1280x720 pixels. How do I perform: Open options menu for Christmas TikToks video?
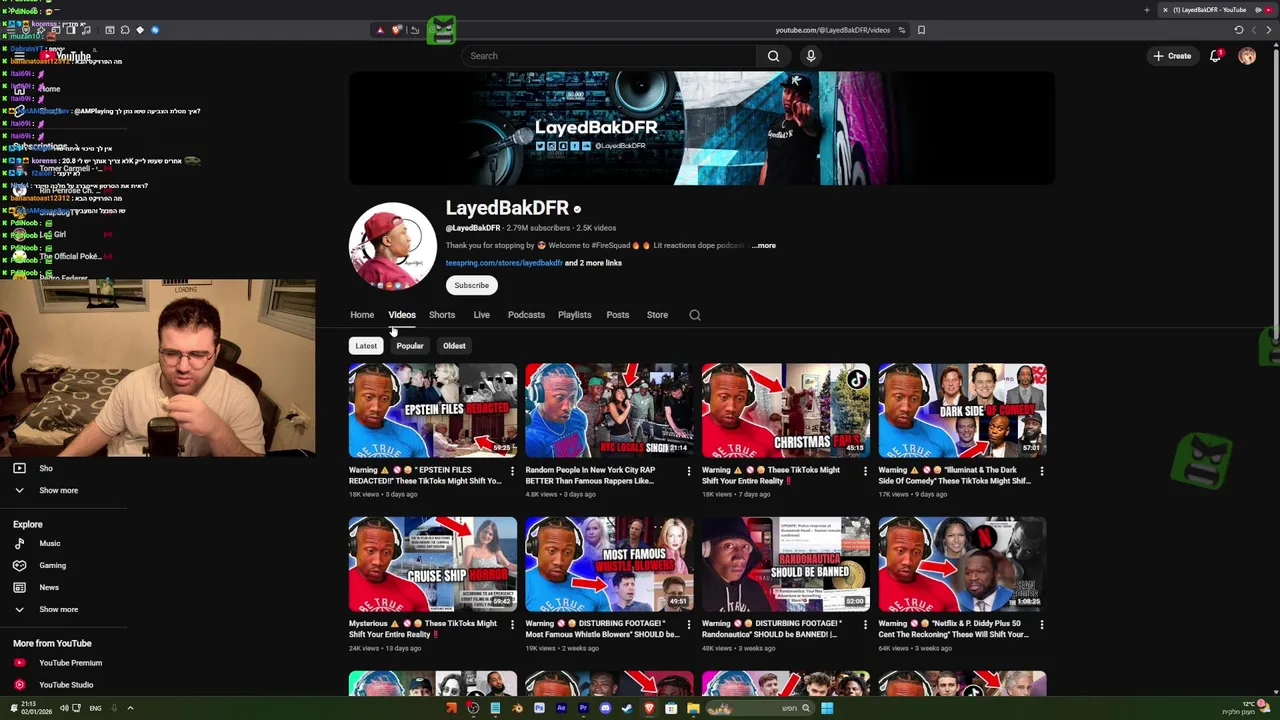865,471
